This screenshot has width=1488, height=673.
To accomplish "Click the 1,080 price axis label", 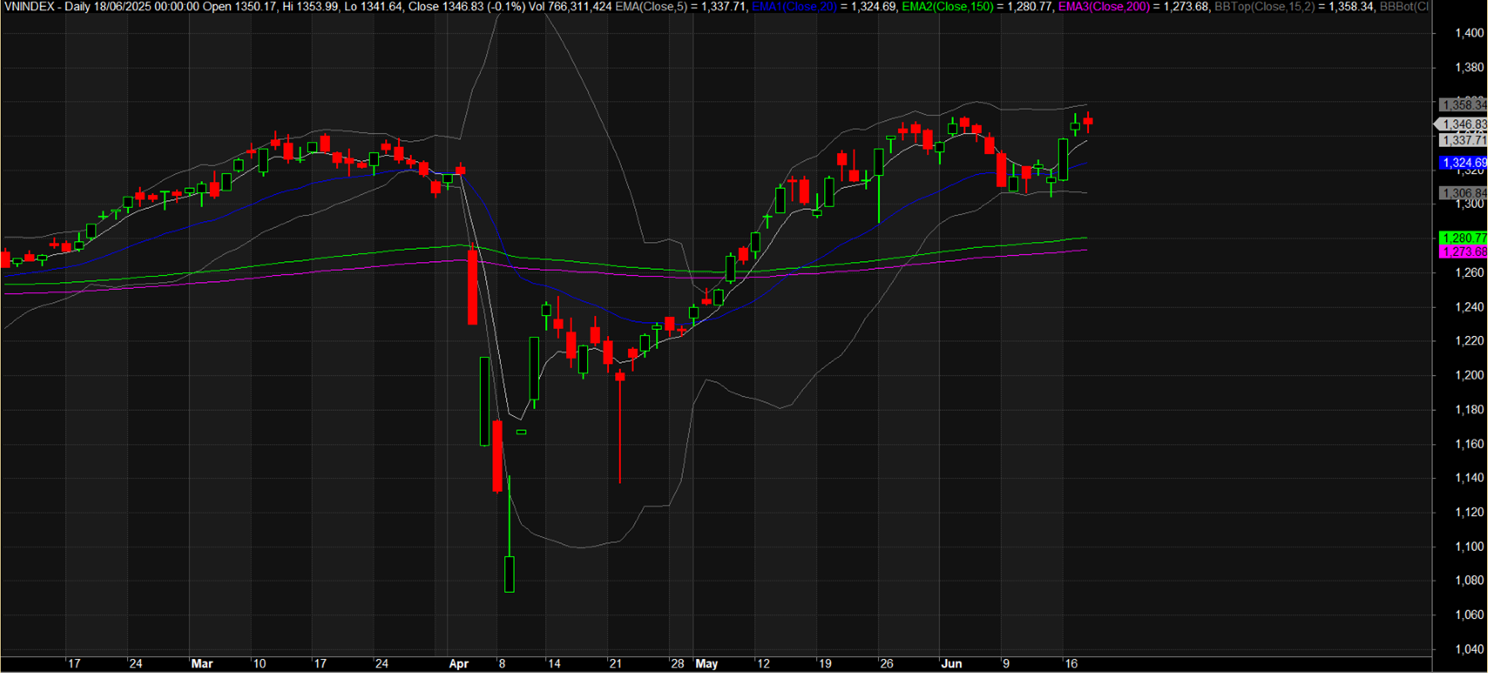I will [1469, 580].
